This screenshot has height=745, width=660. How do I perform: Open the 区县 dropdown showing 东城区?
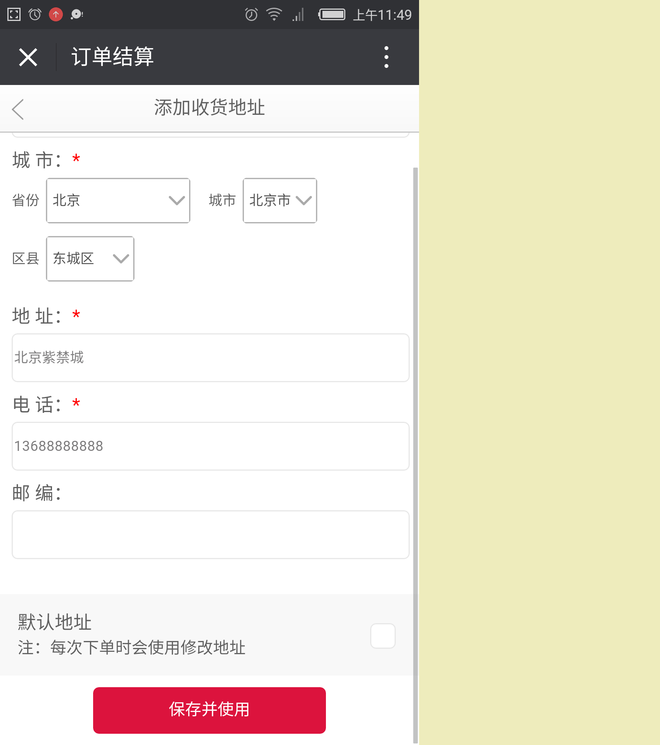pos(90,258)
